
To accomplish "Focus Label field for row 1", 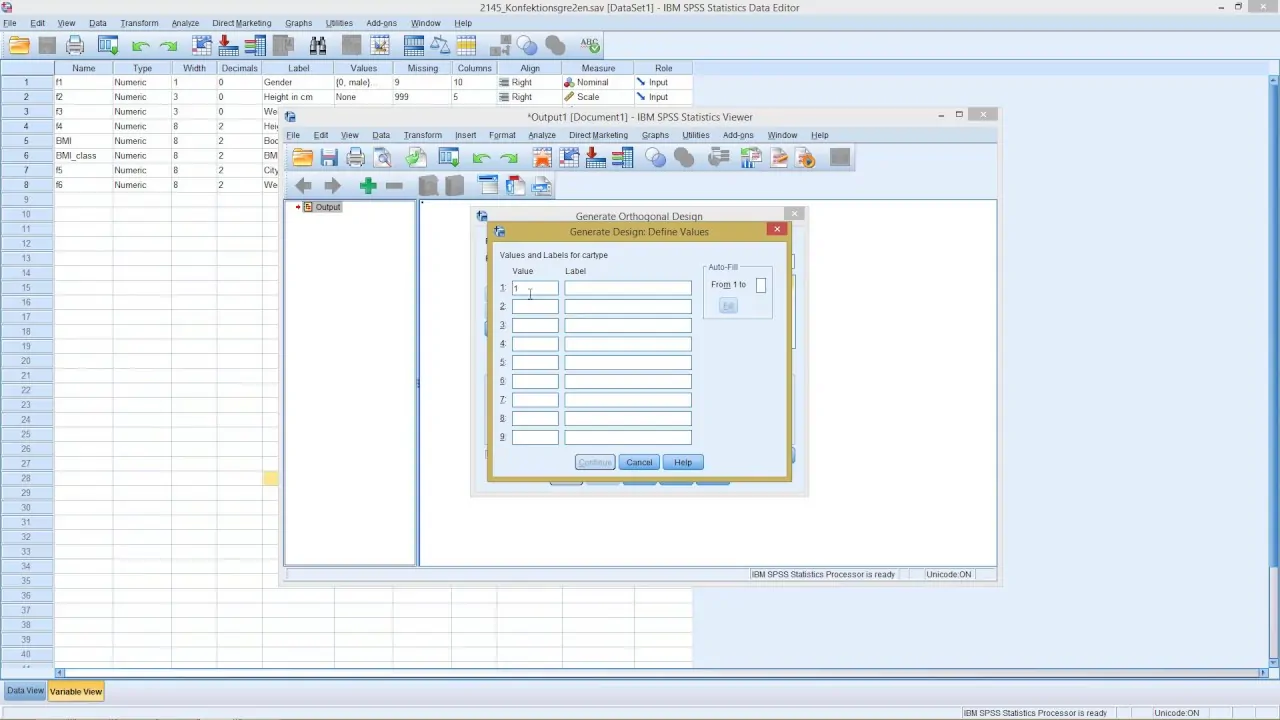I will pos(628,288).
